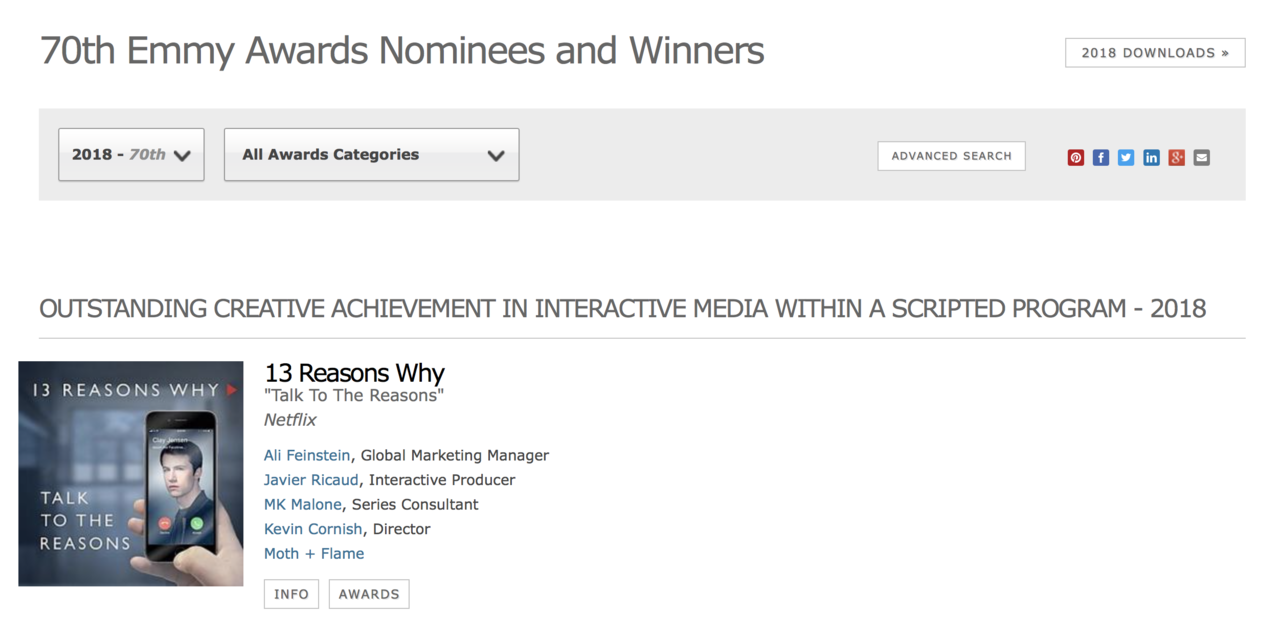
Task: Open Ali Feinstein's profile link
Action: coord(307,455)
